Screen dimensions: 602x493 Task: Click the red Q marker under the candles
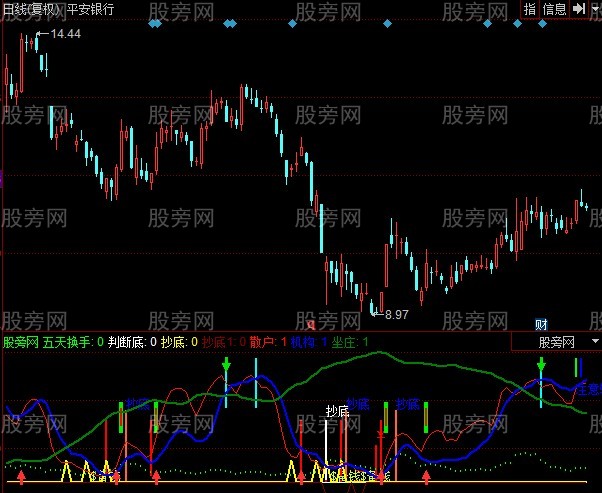[311, 324]
